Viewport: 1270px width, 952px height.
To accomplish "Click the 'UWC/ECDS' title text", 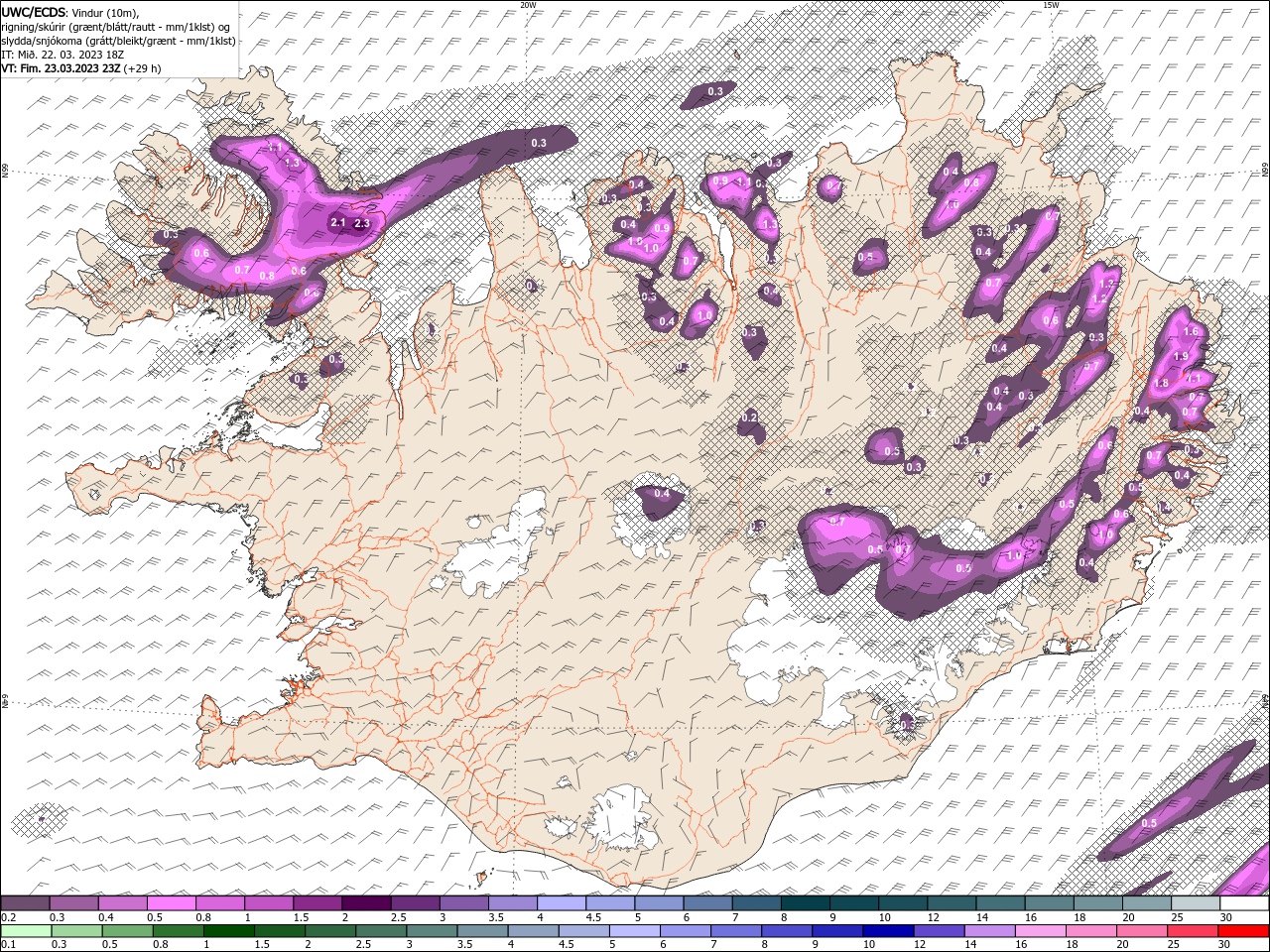I will pyautogui.click(x=34, y=12).
